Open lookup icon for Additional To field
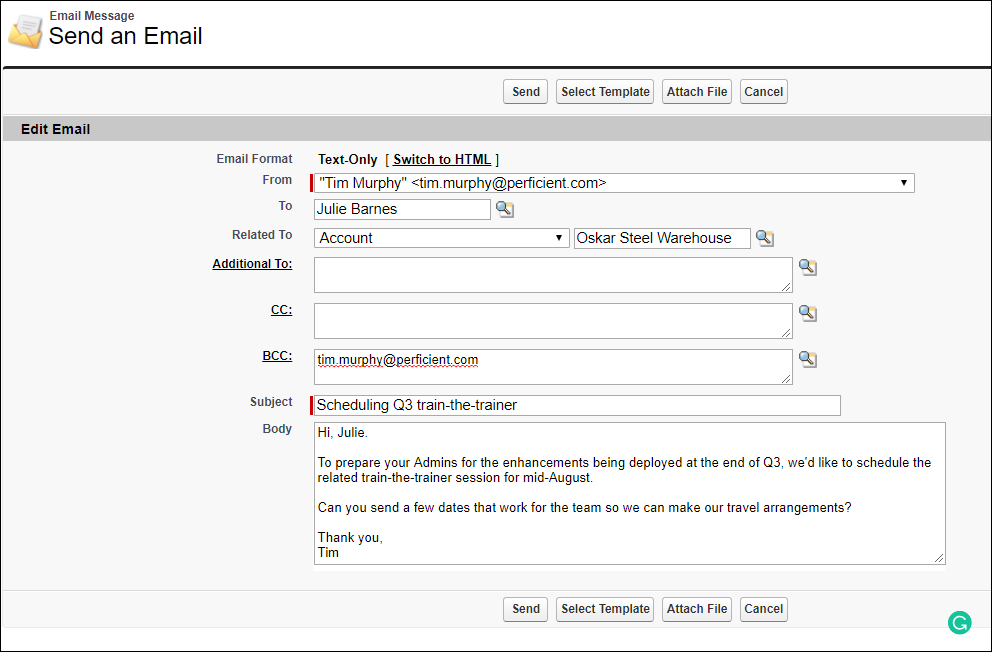The image size is (992, 652). pyautogui.click(x=807, y=268)
